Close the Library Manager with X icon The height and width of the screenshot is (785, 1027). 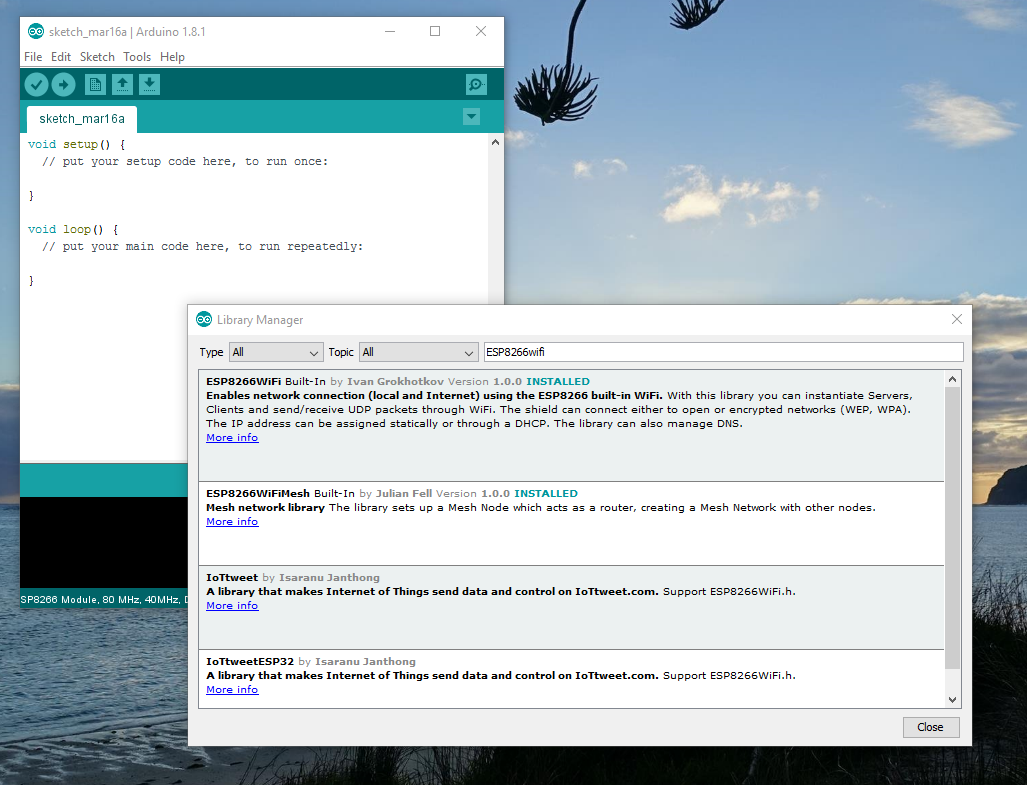tap(956, 320)
